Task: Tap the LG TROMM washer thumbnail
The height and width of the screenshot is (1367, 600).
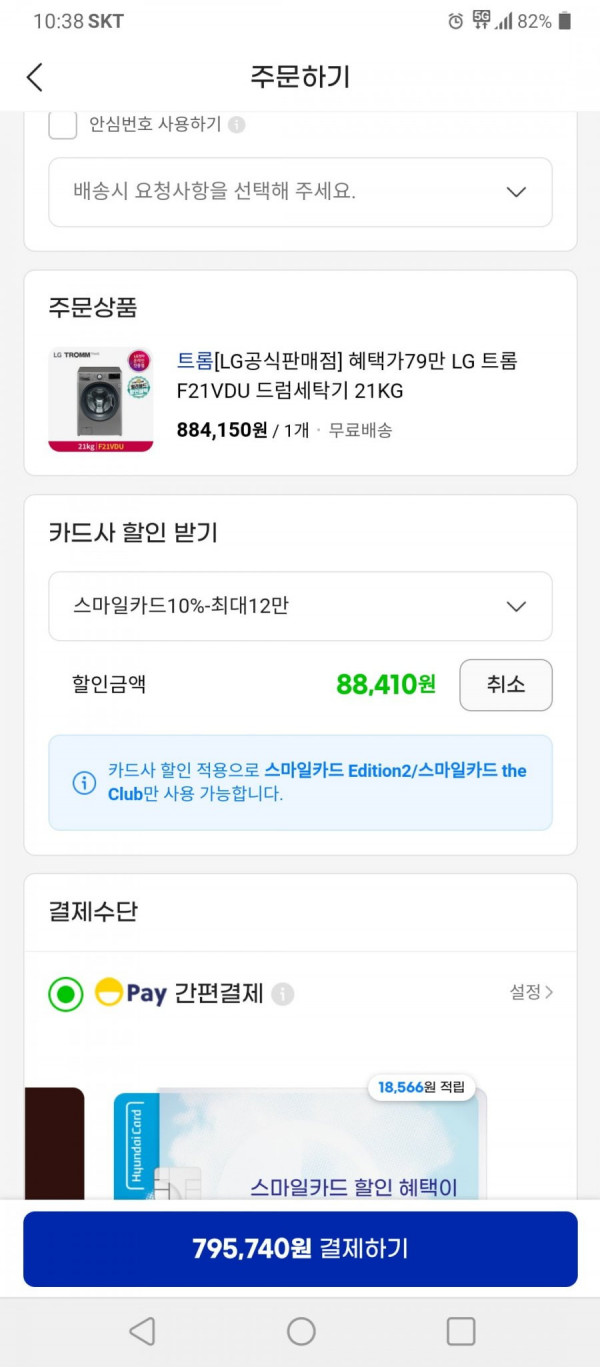Action: click(x=101, y=400)
